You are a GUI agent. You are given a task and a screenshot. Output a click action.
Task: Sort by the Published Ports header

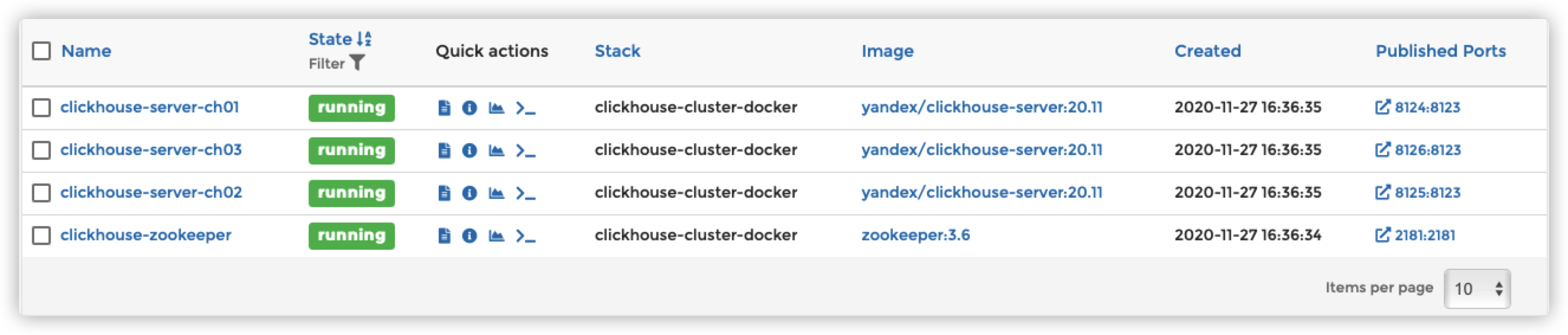coord(1441,50)
